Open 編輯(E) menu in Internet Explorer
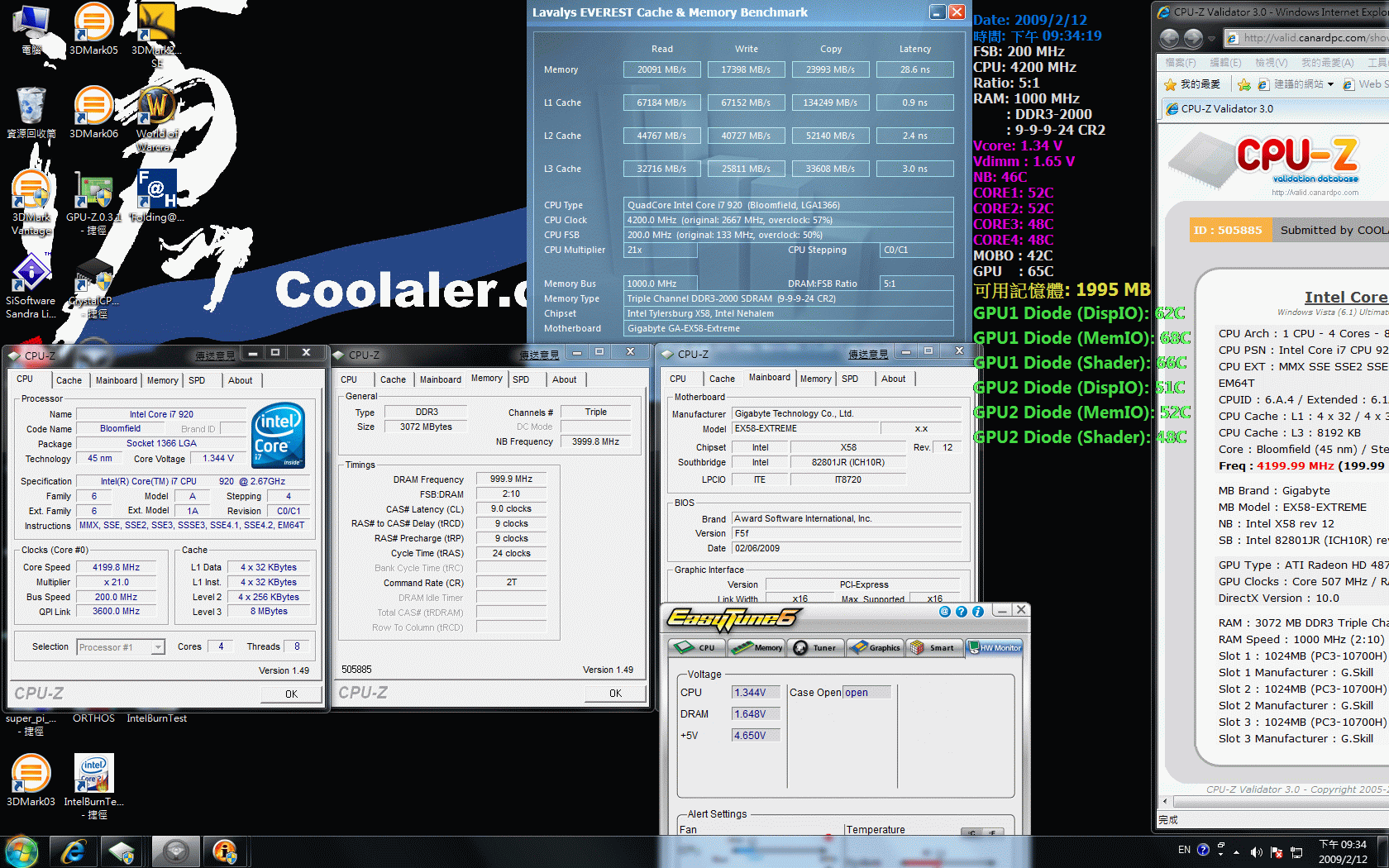 [1225, 62]
